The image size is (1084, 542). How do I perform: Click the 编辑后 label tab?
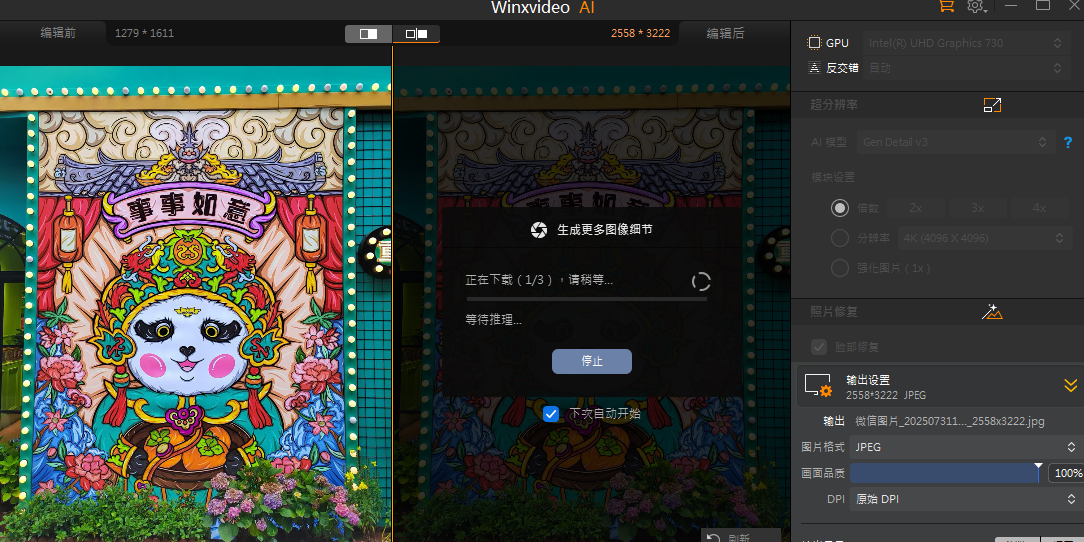pos(725,33)
